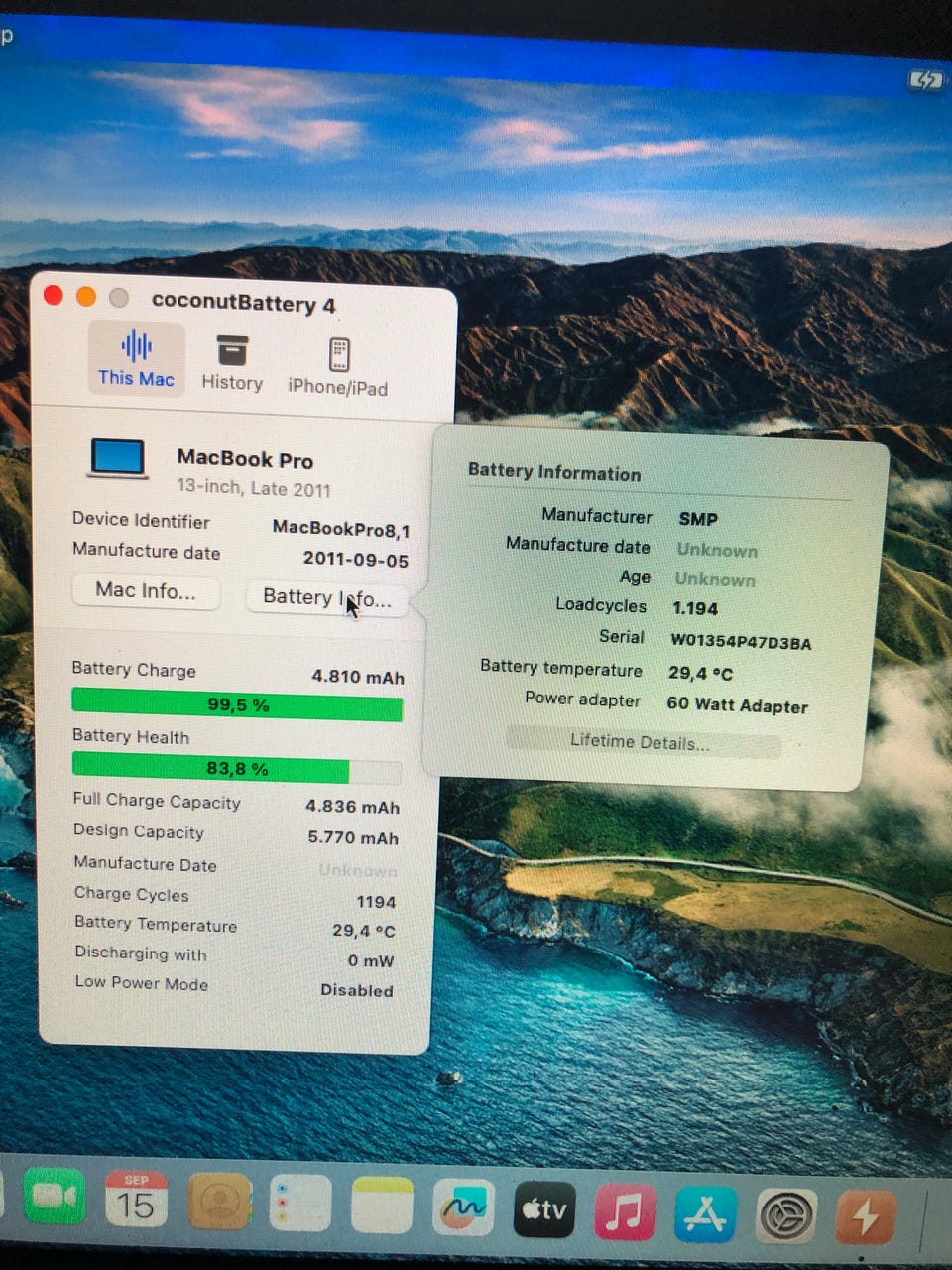Click the Loadcycles value 1.194
The image size is (952, 1270).
695,608
